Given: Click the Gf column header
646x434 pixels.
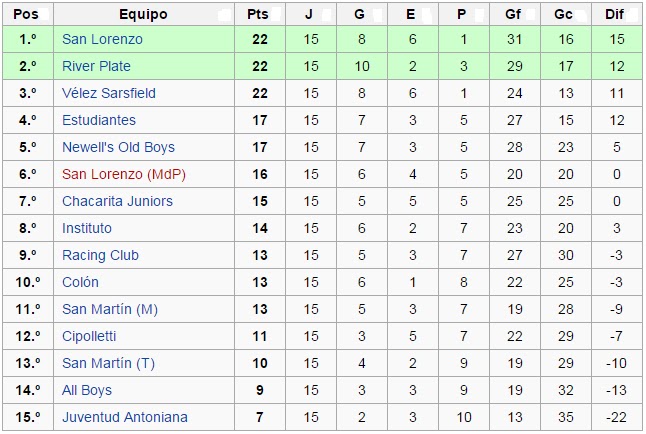Looking at the screenshot, I should (x=515, y=14).
